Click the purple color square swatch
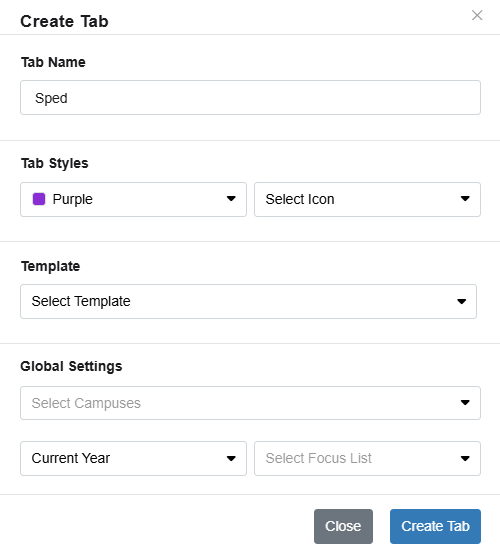The width and height of the screenshot is (500, 556). pyautogui.click(x=39, y=199)
